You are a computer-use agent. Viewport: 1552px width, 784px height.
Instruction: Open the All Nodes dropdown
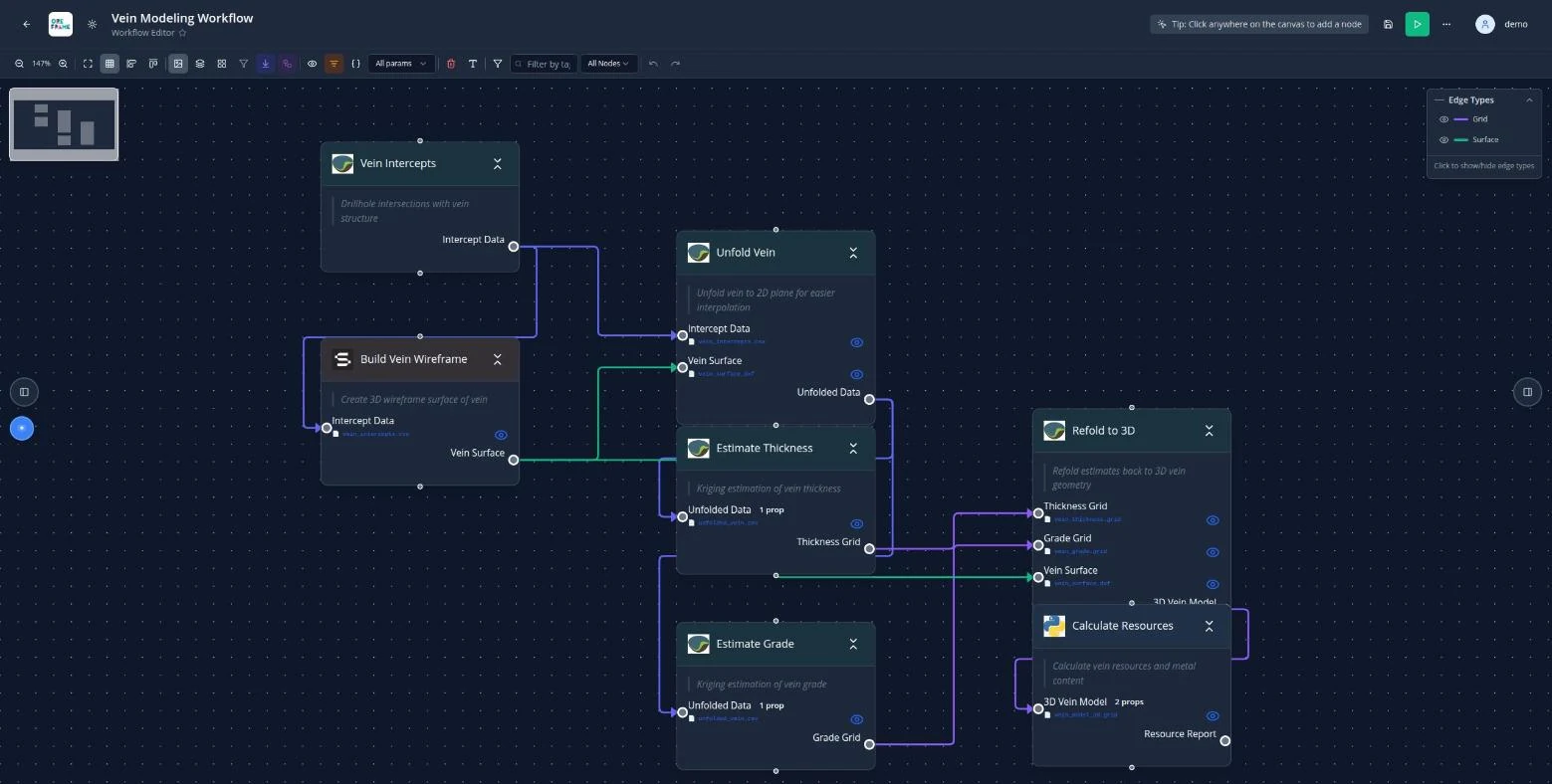coord(609,64)
